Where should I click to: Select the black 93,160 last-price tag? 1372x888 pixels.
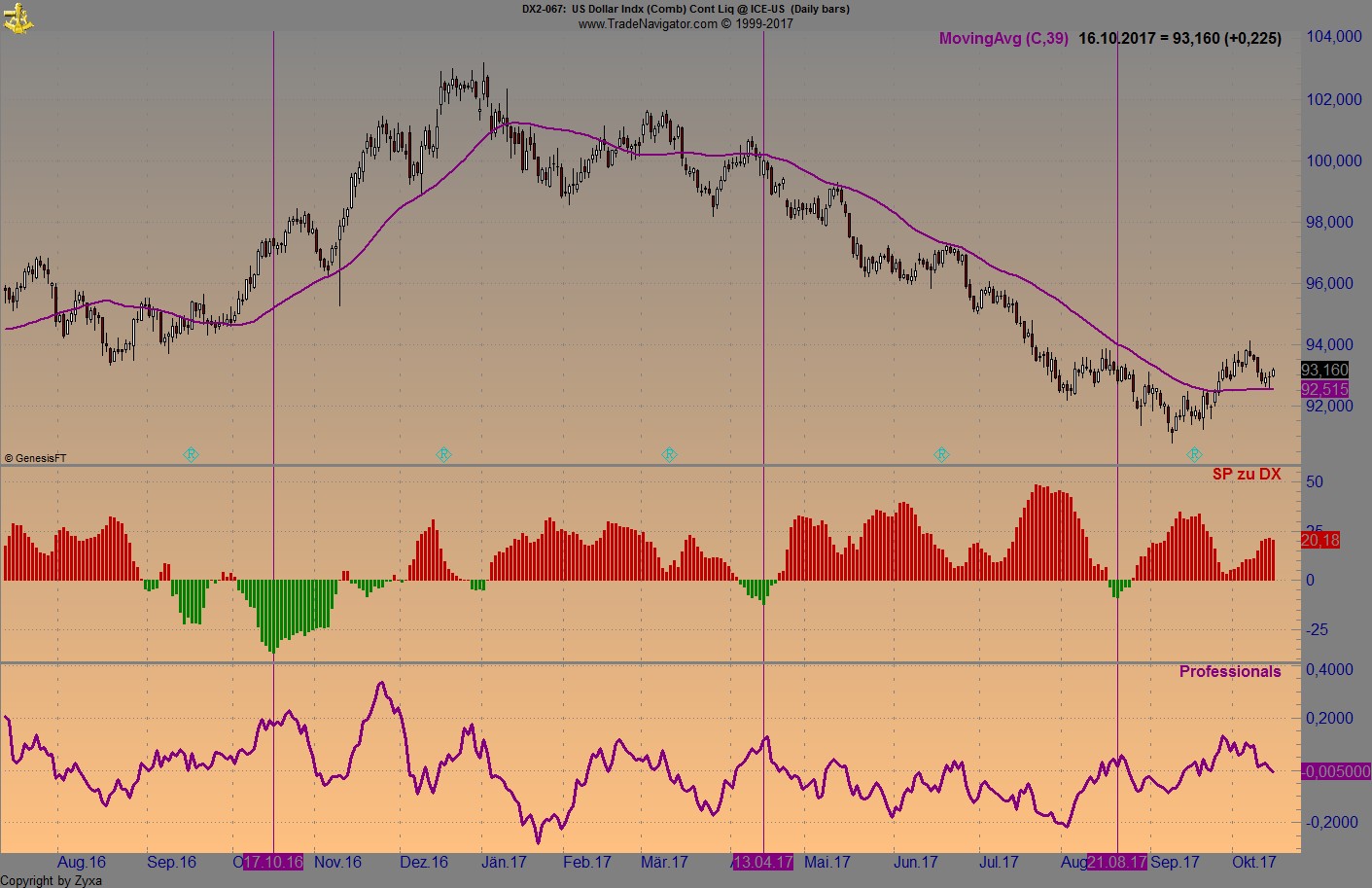tap(1323, 370)
